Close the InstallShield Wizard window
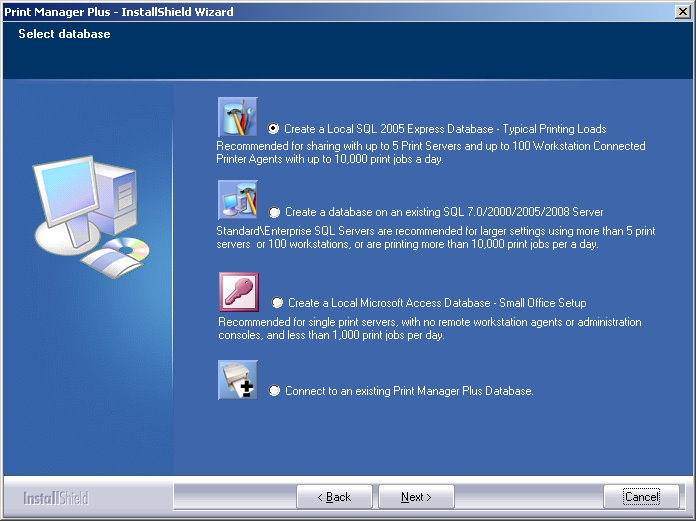This screenshot has height=521, width=696. [x=683, y=12]
